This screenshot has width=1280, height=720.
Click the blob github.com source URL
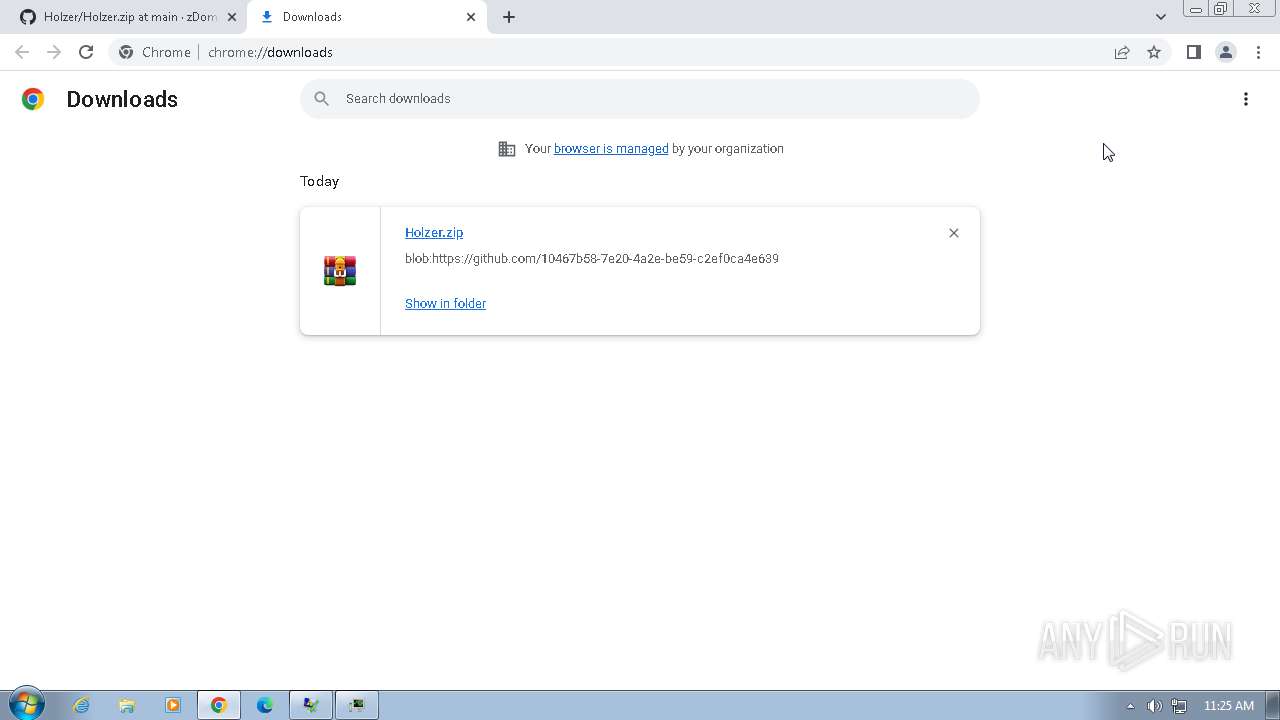592,258
